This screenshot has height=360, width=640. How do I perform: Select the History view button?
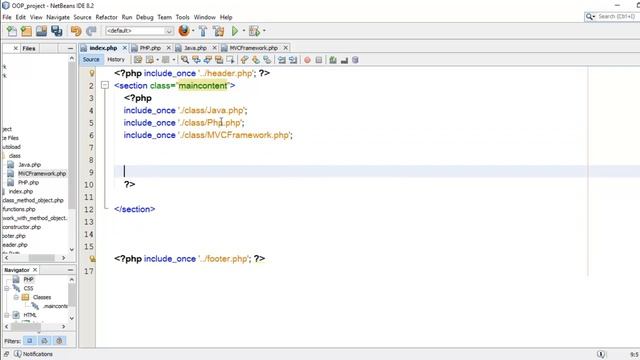pos(116,60)
